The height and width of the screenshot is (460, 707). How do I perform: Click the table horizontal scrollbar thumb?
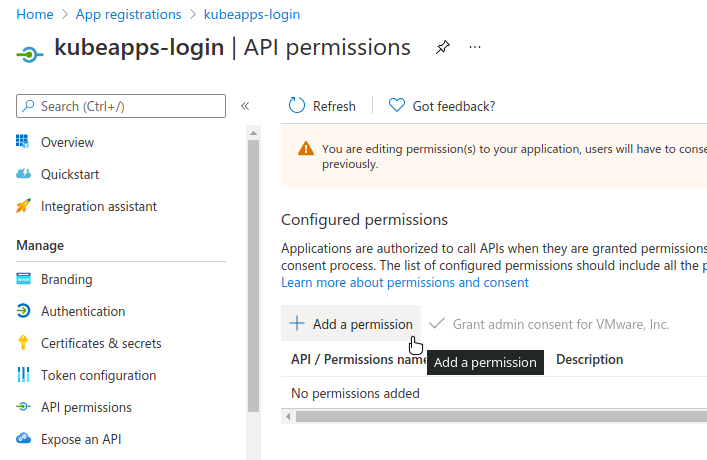(x=501, y=416)
